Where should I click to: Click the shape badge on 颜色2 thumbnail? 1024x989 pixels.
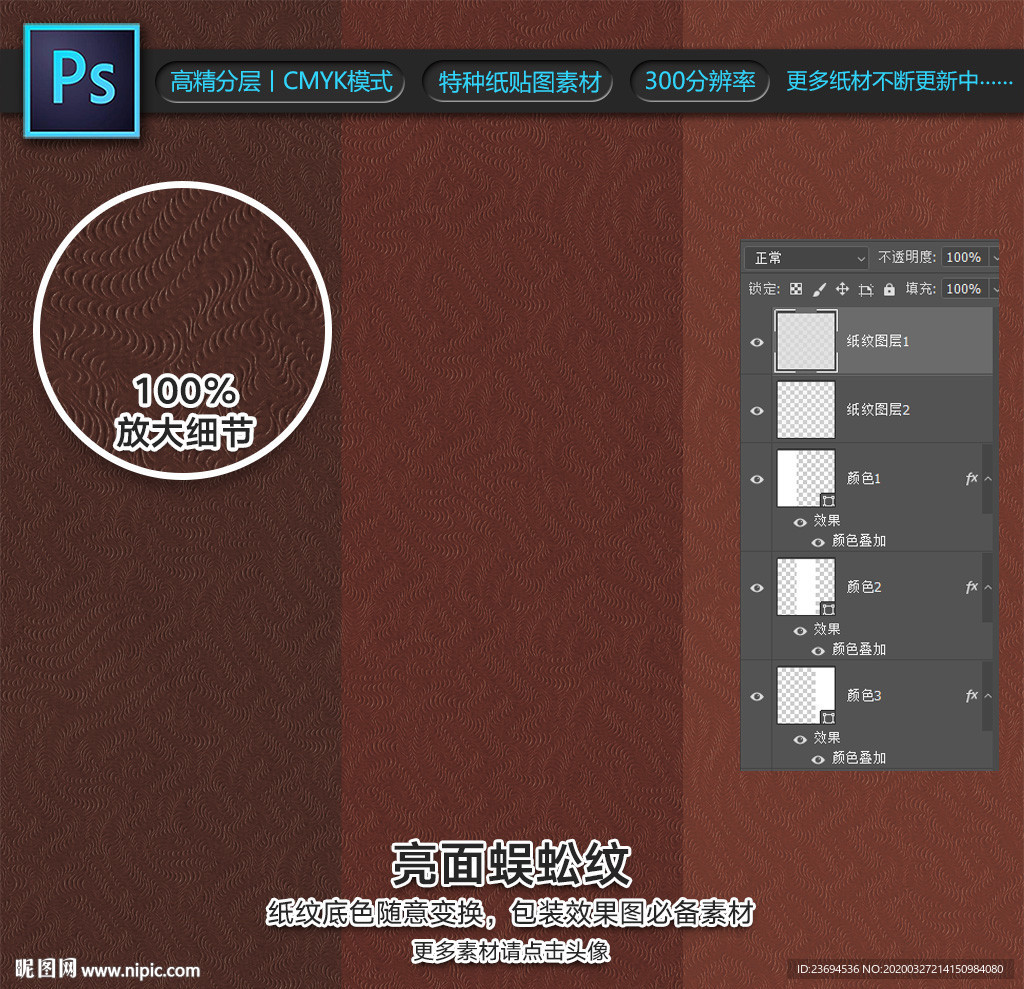827,609
